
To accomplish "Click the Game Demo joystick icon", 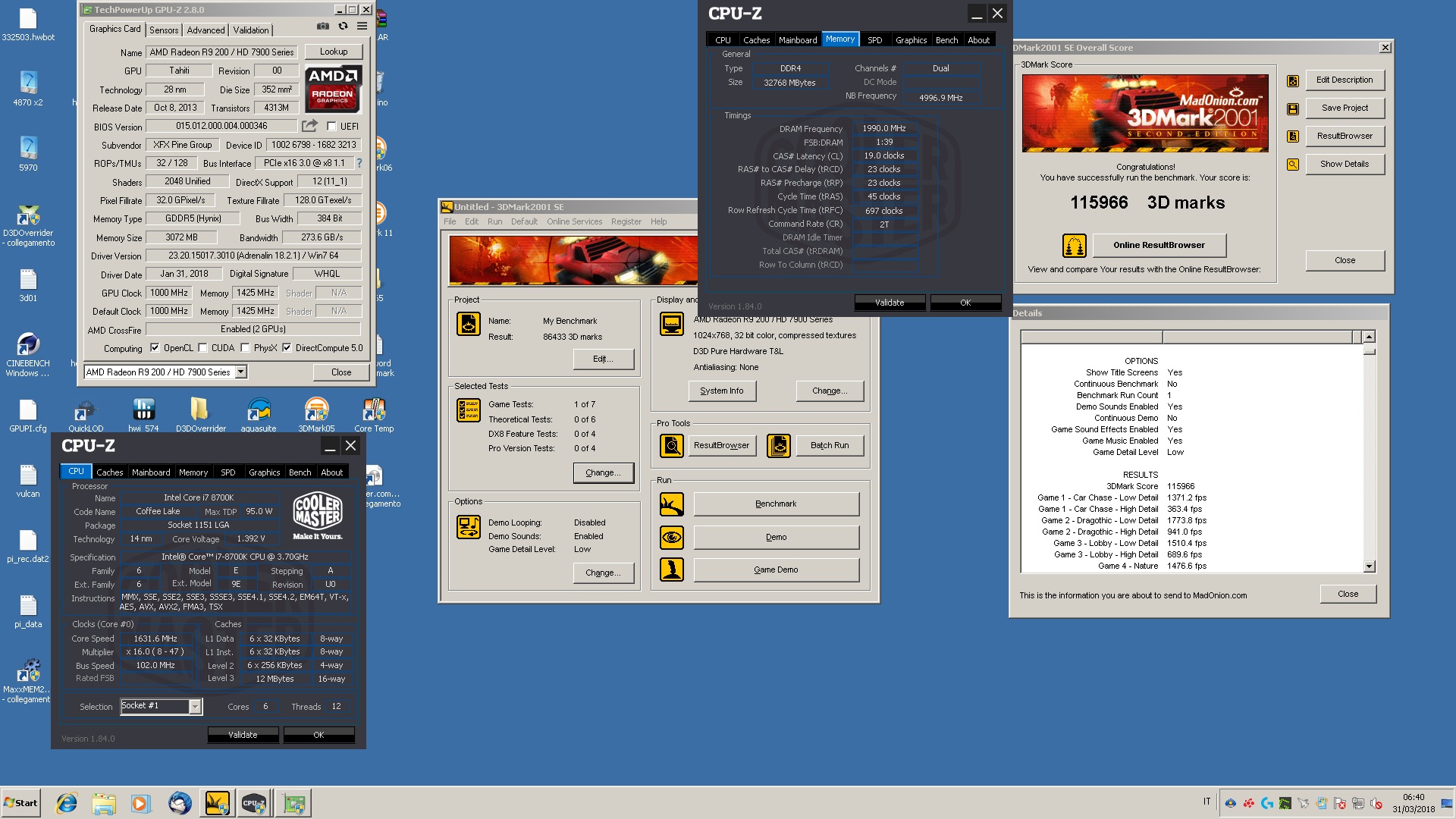I will 671,570.
